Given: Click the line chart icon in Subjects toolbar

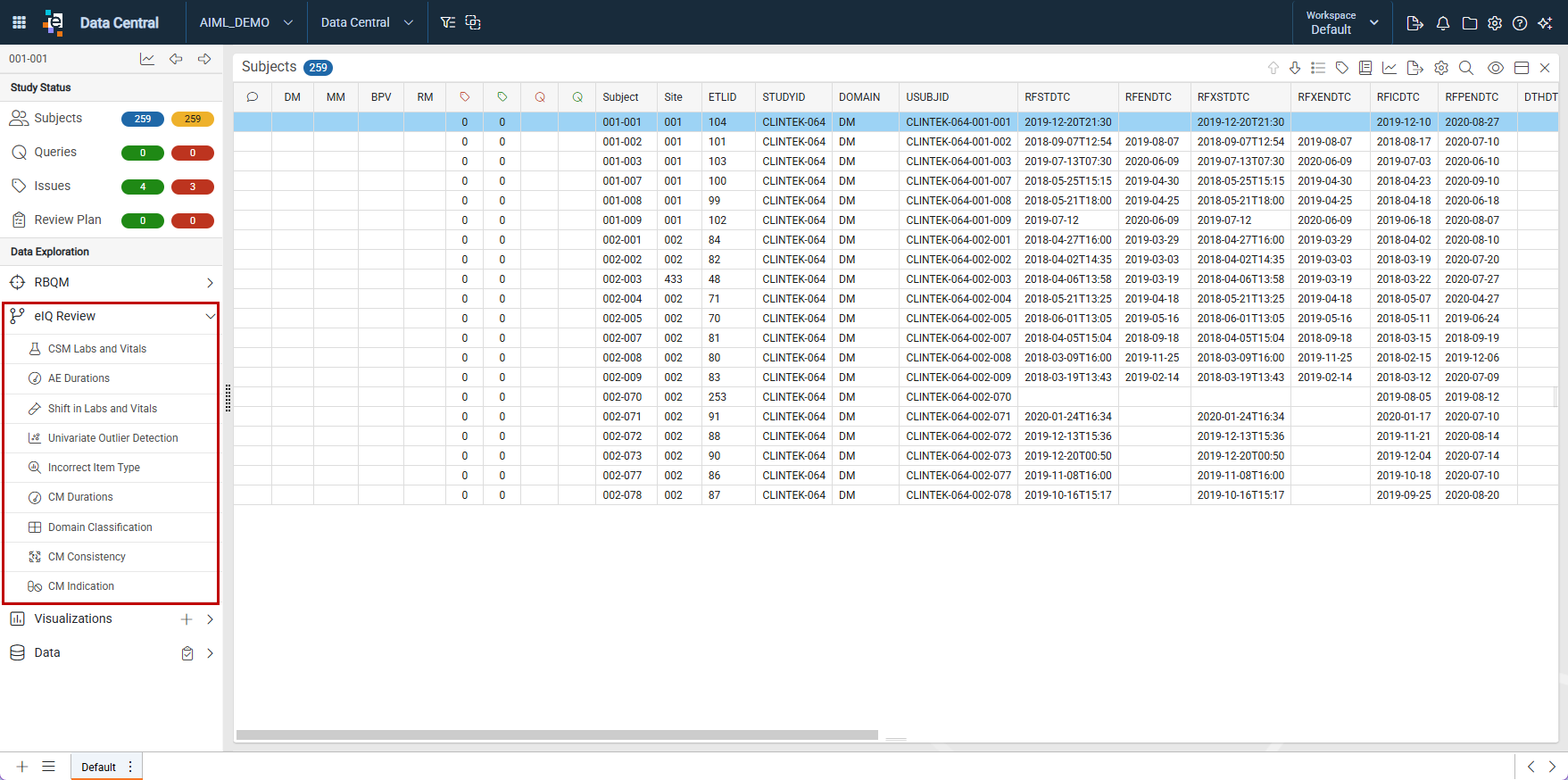Looking at the screenshot, I should point(1390,68).
